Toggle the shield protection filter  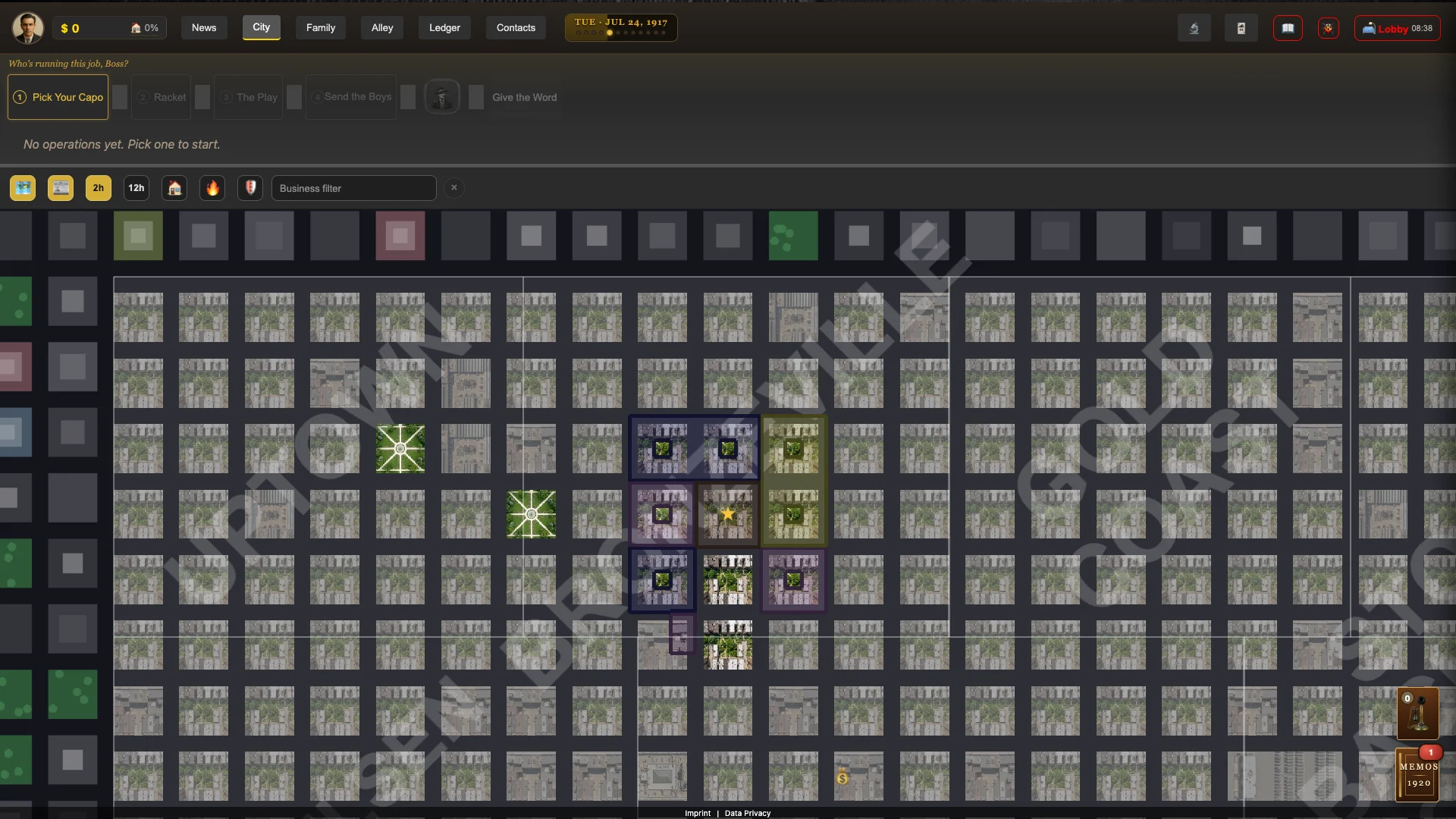click(250, 188)
